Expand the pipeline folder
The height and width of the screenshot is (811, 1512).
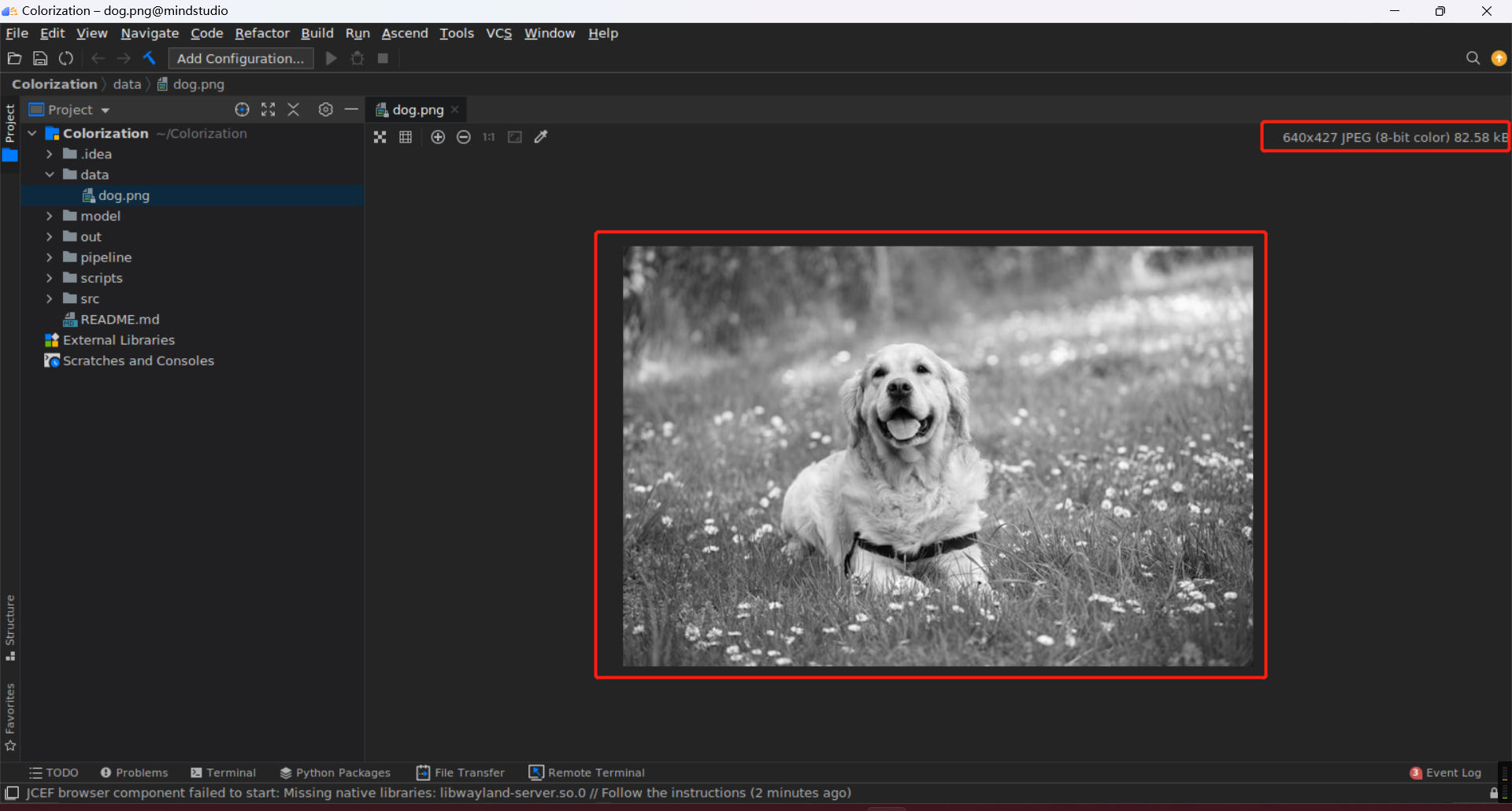50,257
